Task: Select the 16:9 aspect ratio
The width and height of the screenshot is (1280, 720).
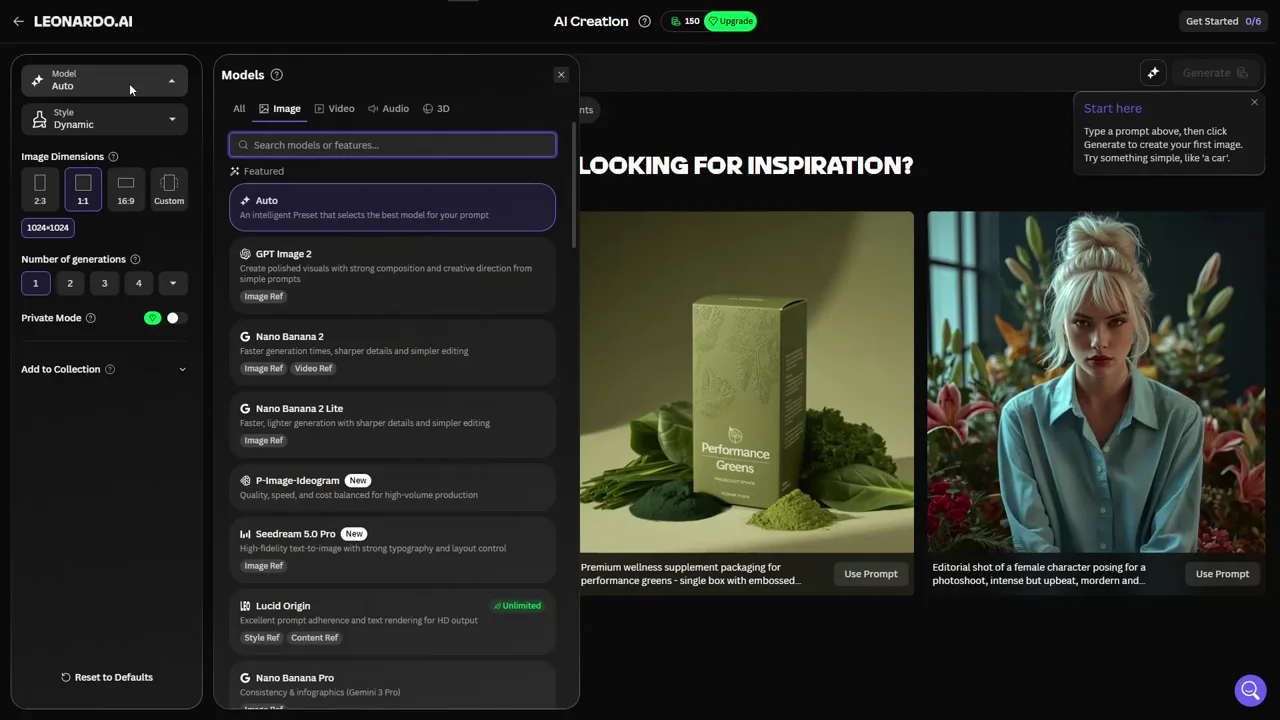Action: [126, 189]
